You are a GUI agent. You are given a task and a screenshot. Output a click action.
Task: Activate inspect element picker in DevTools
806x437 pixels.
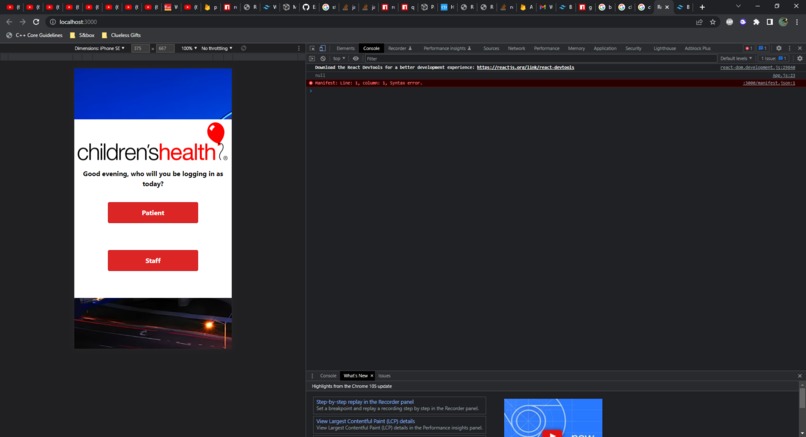coord(313,48)
